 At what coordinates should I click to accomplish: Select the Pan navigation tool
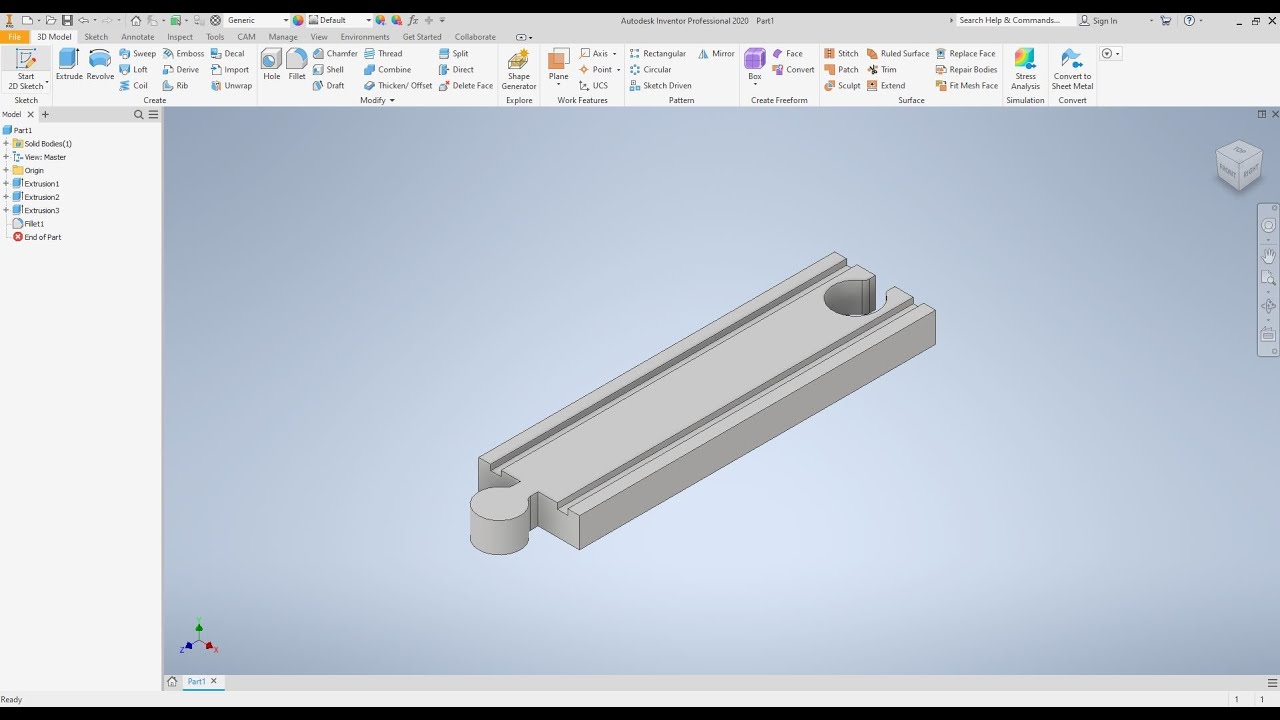[x=1268, y=256]
